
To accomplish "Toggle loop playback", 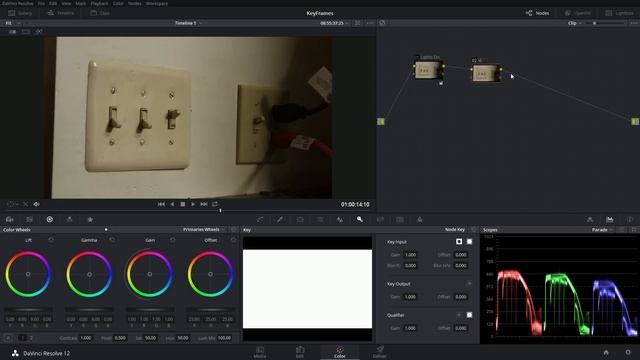I will pyautogui.click(x=215, y=204).
